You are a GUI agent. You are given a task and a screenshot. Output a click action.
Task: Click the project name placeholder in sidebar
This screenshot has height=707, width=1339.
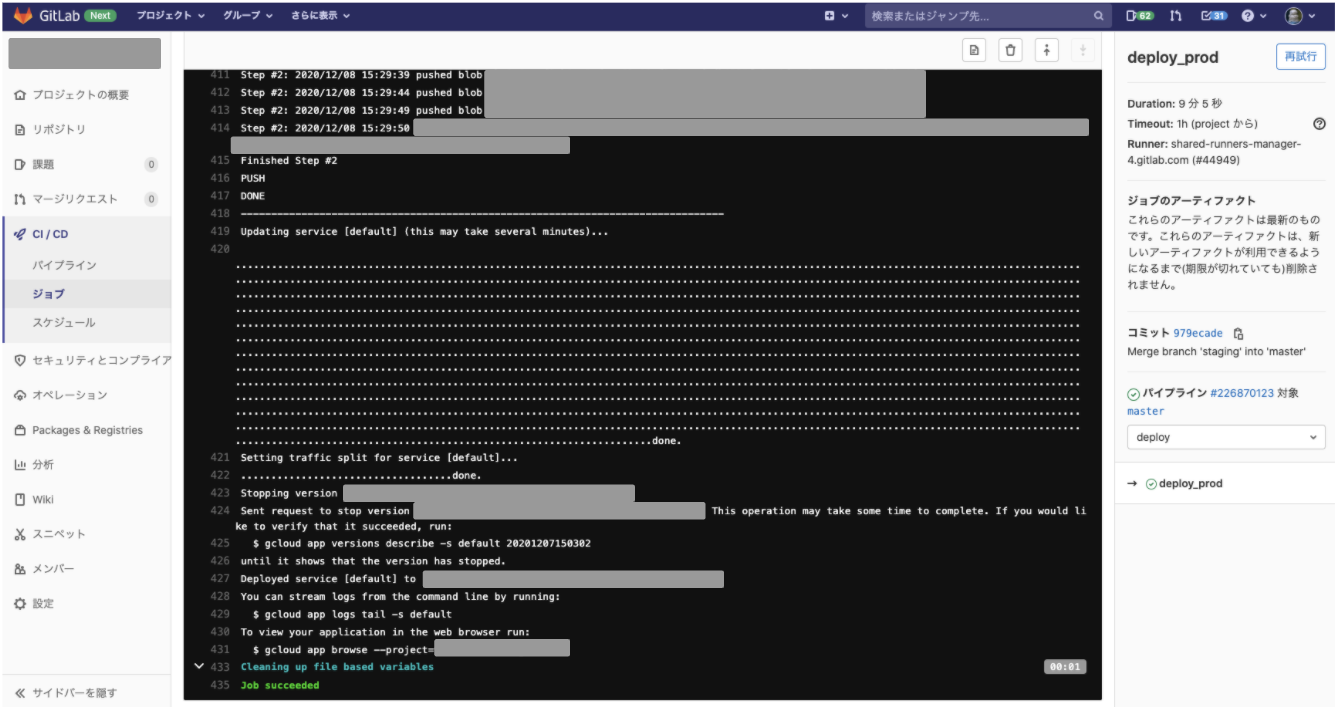pos(85,54)
